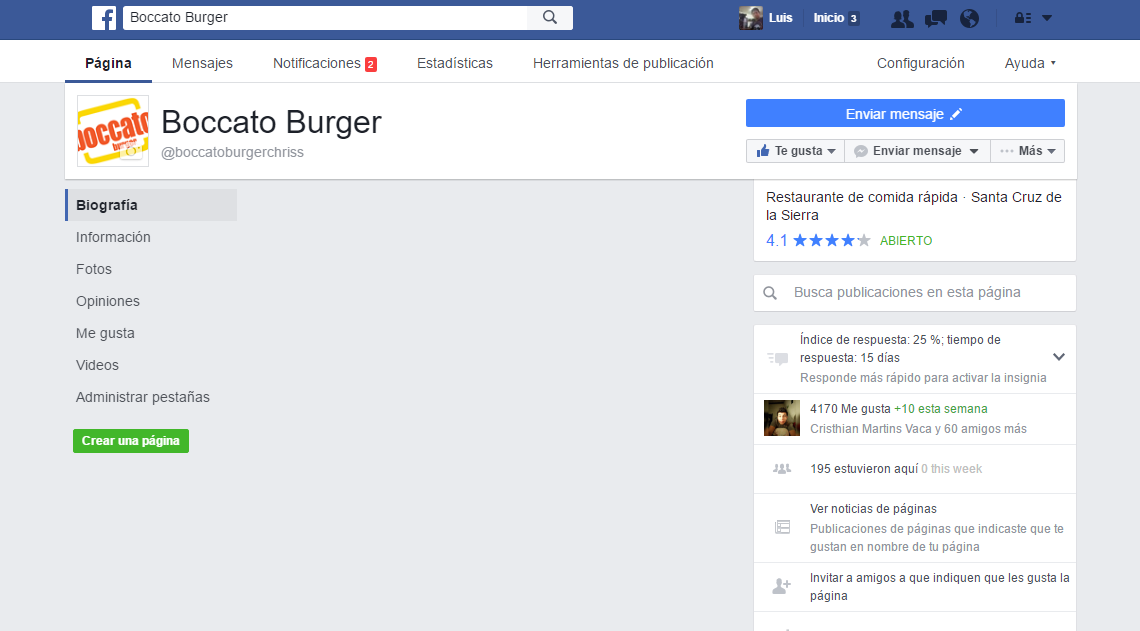Click the blue Enviar mensaje button
1140x631 pixels.
tap(905, 113)
